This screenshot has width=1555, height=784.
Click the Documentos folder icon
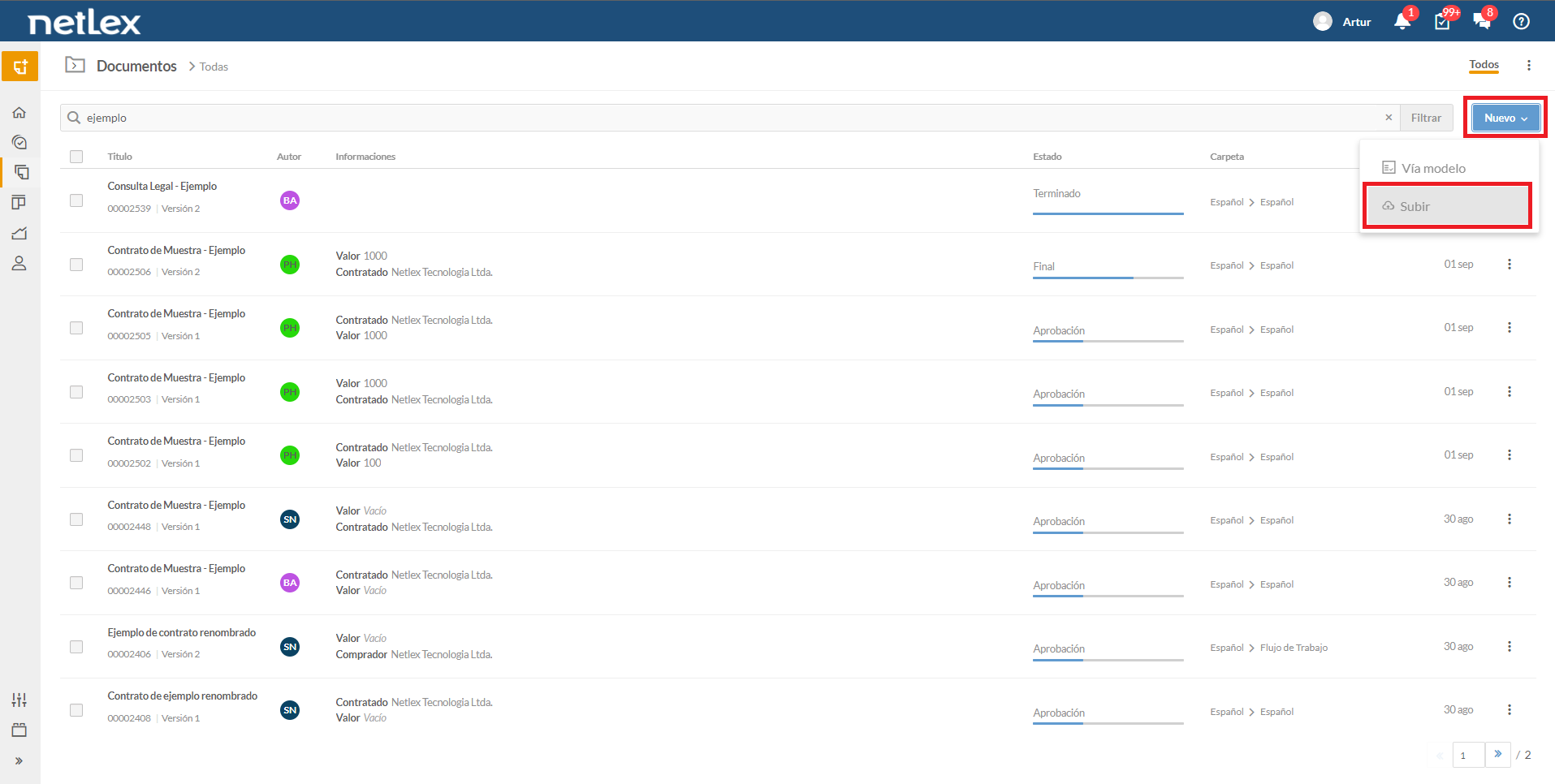[x=76, y=65]
